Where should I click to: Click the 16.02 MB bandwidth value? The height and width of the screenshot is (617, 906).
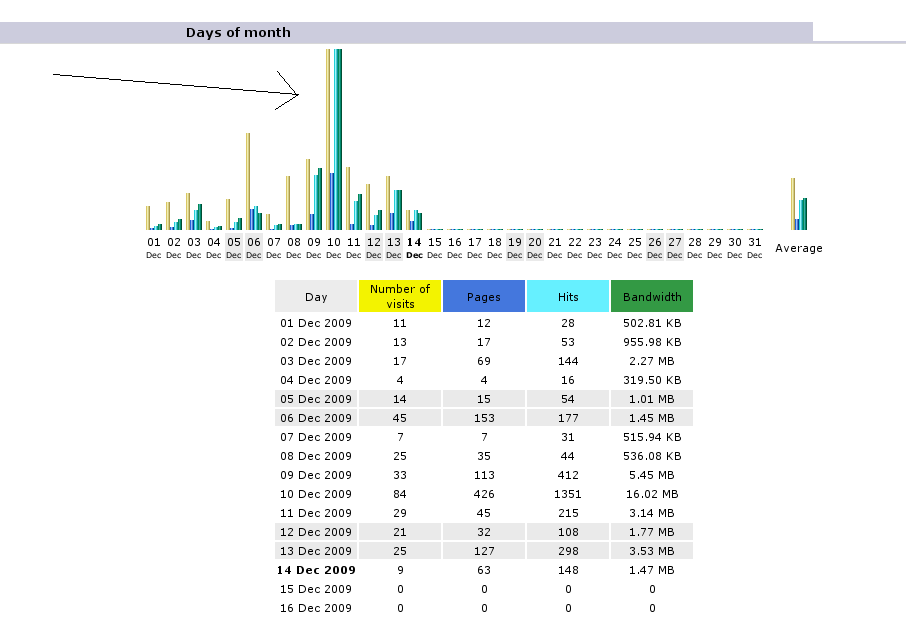click(652, 495)
